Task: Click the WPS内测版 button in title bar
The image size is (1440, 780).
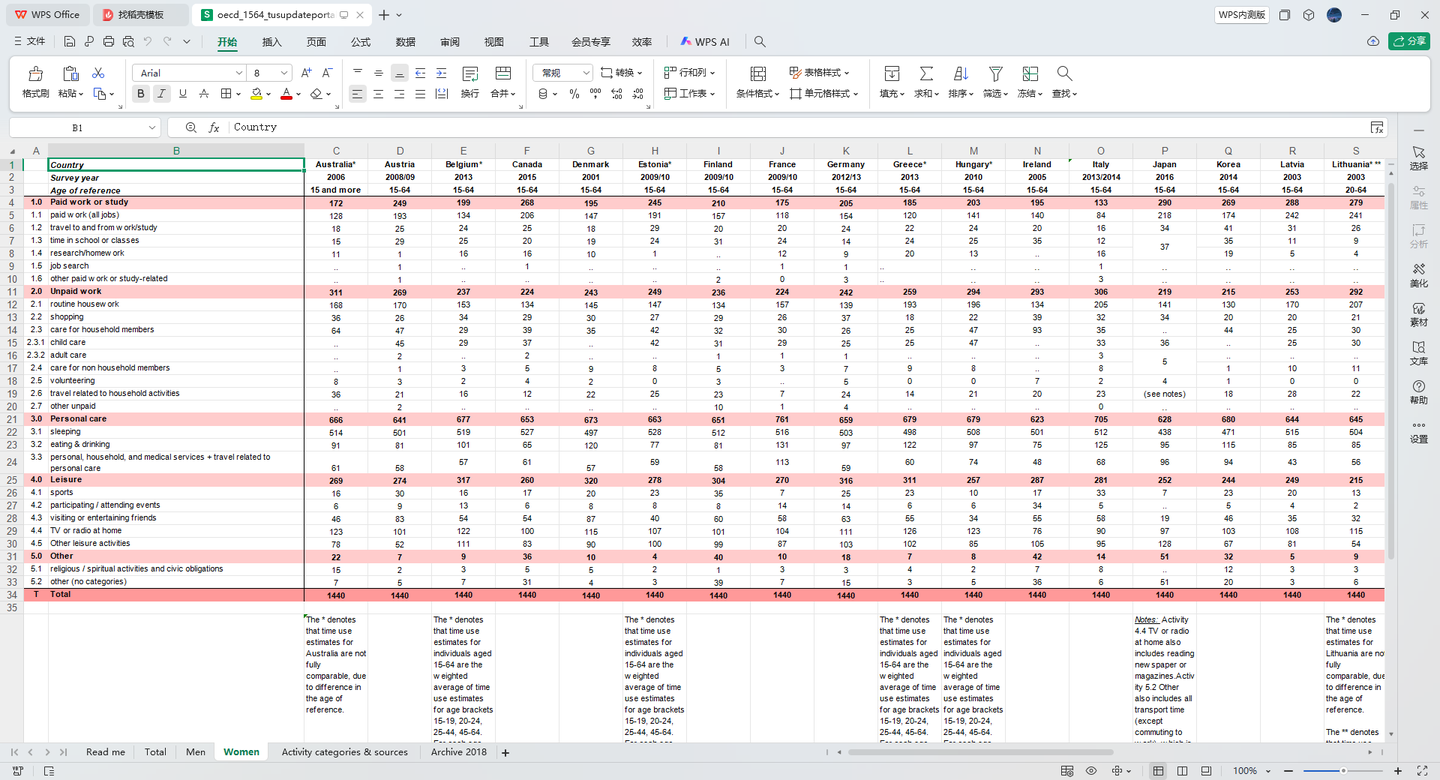Action: (x=1242, y=15)
